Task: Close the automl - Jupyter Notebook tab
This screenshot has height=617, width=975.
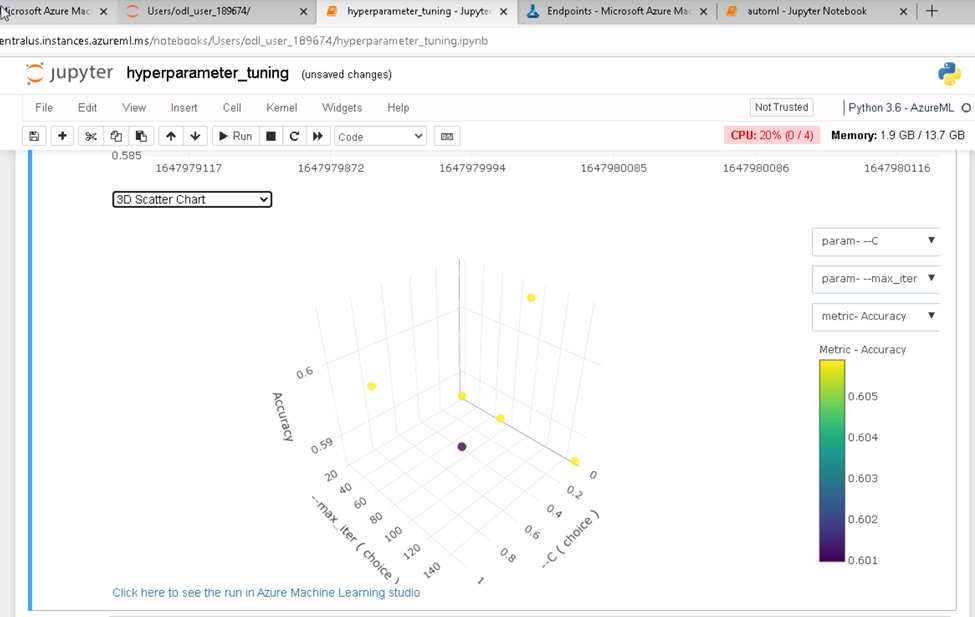Action: pyautogui.click(x=903, y=11)
